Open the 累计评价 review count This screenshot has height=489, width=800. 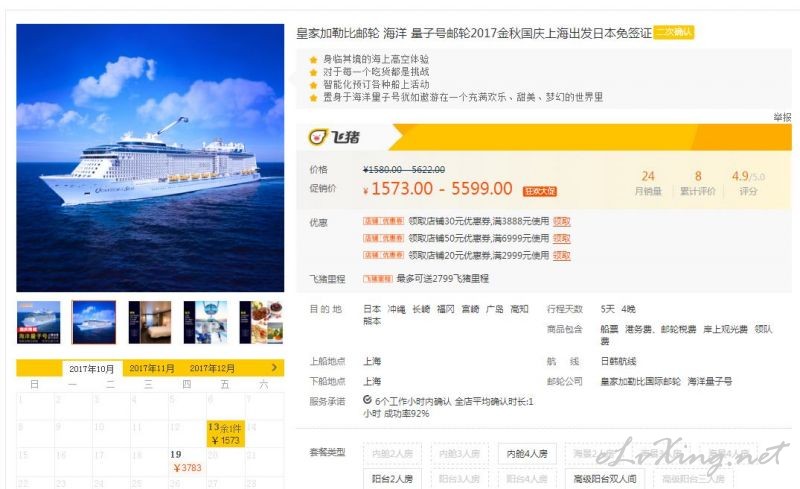pyautogui.click(x=697, y=183)
